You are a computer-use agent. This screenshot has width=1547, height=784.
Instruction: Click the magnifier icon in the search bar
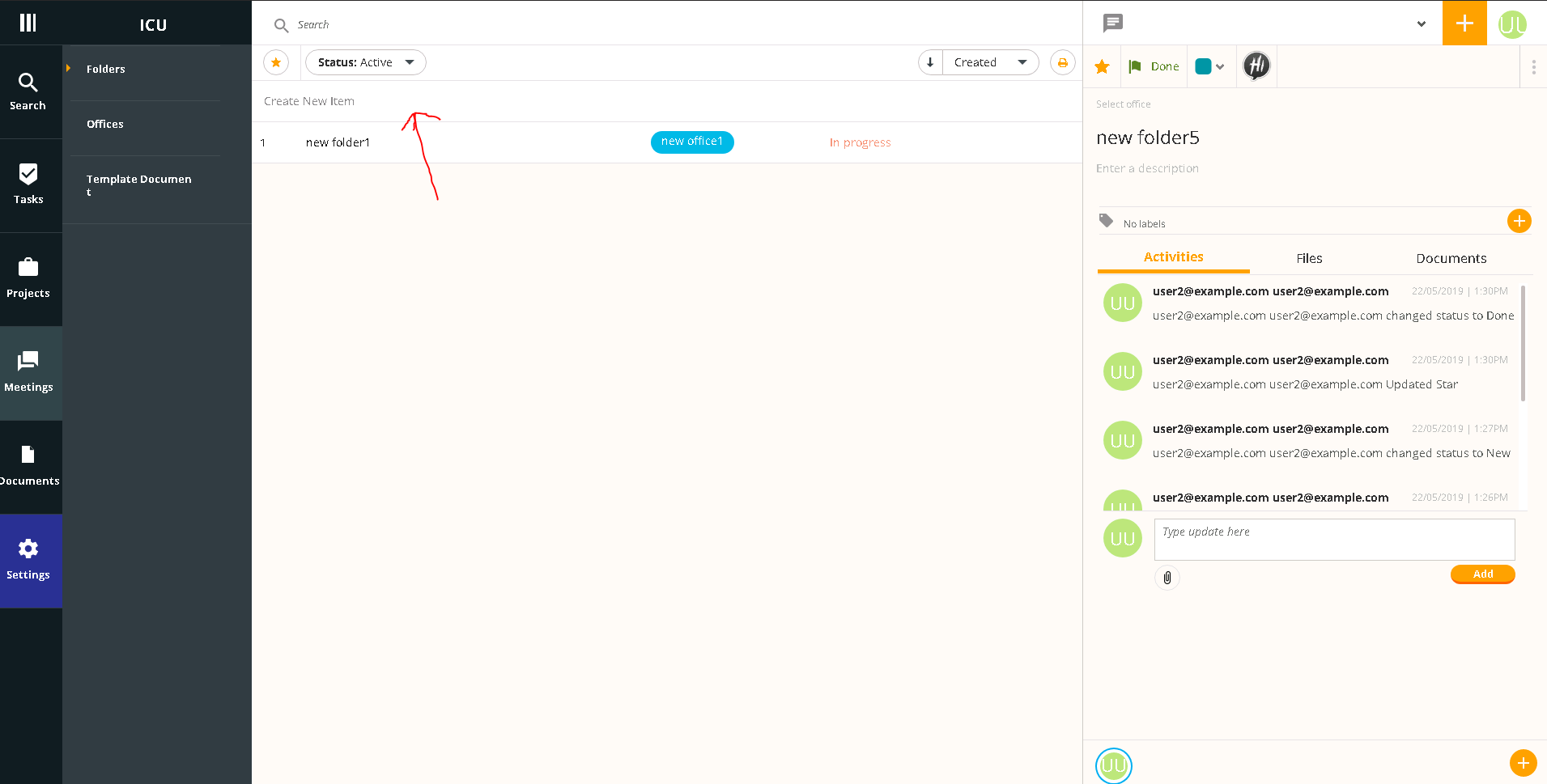coord(281,25)
